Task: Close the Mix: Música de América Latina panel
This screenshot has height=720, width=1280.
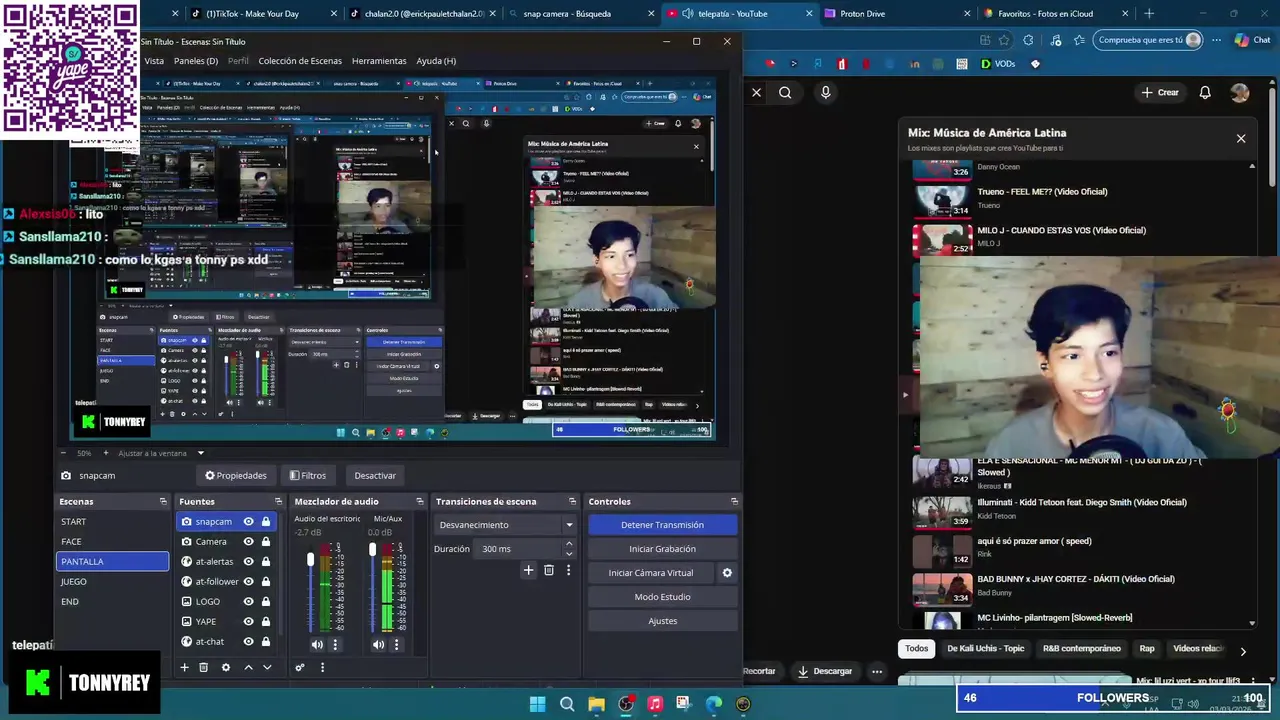Action: (1241, 139)
